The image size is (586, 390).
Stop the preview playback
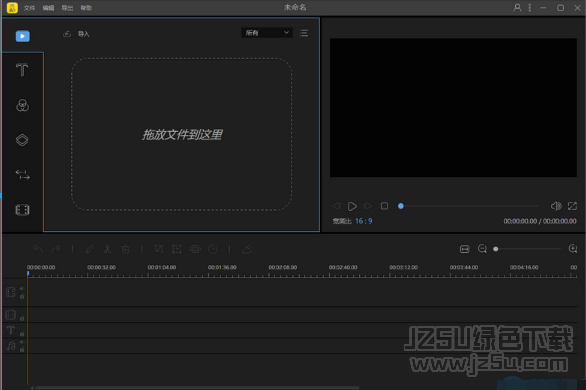[x=384, y=206]
